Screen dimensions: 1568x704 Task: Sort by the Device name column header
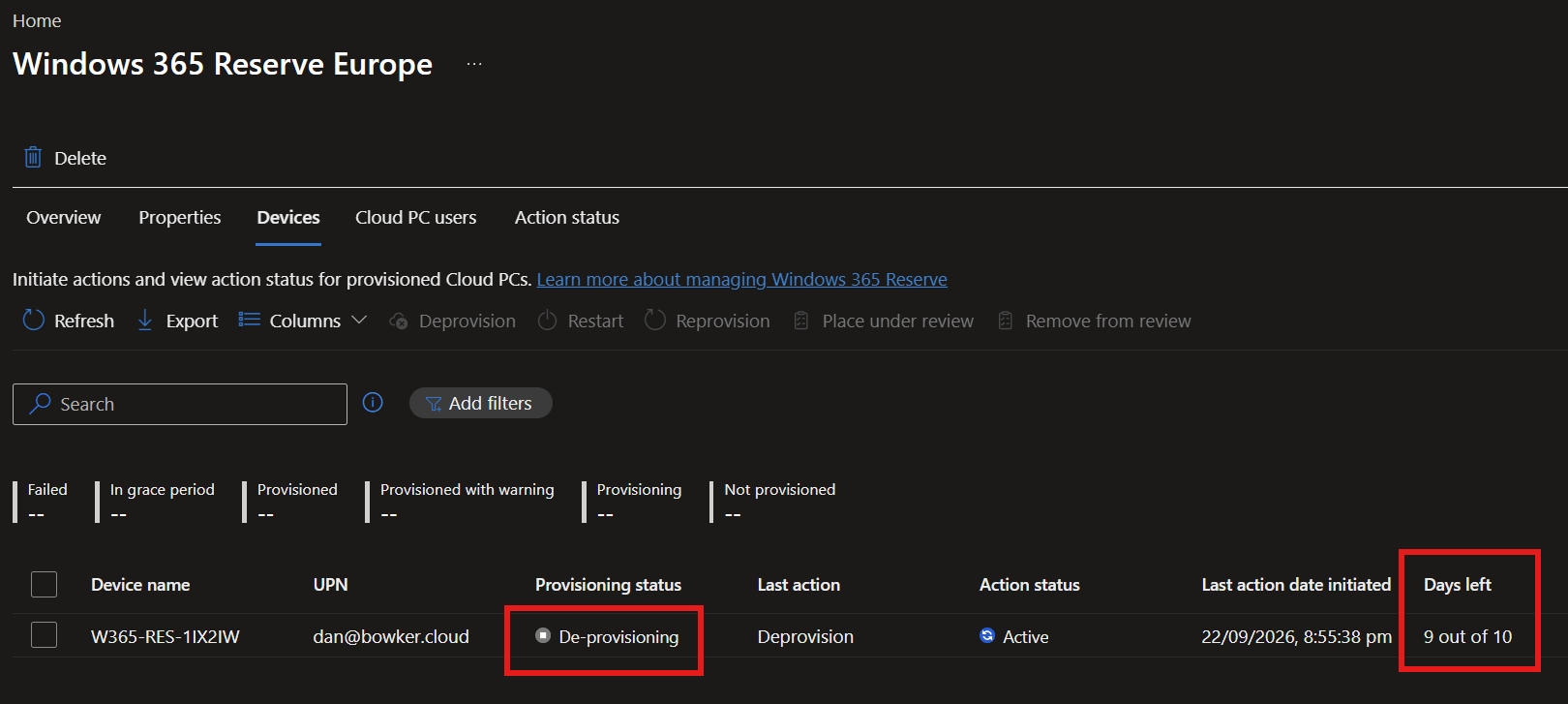(140, 584)
